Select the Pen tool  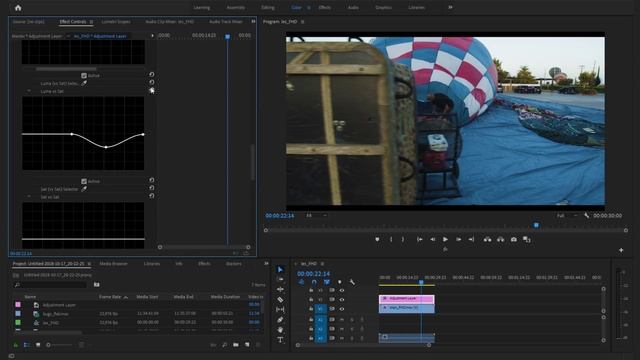[x=280, y=320]
